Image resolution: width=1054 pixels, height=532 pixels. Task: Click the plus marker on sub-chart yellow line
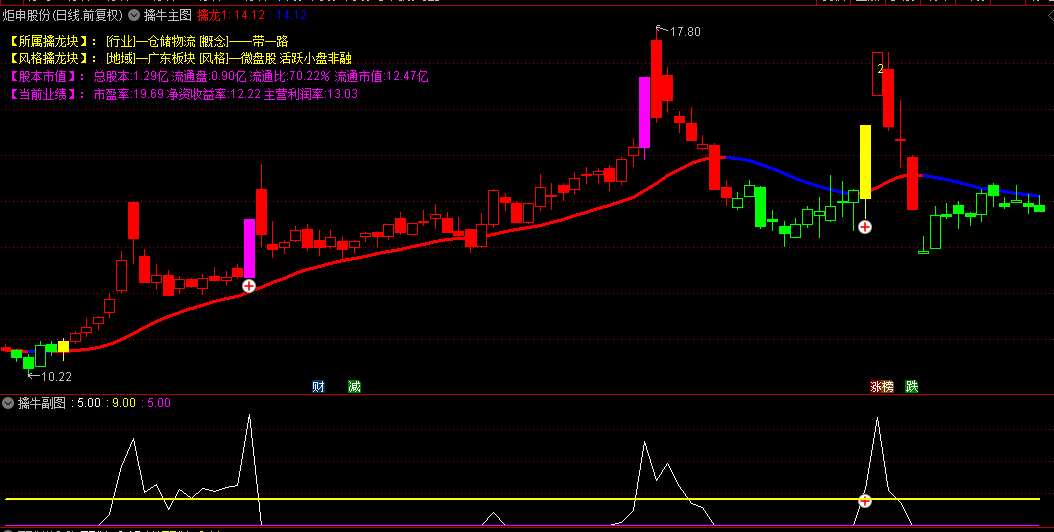865,500
